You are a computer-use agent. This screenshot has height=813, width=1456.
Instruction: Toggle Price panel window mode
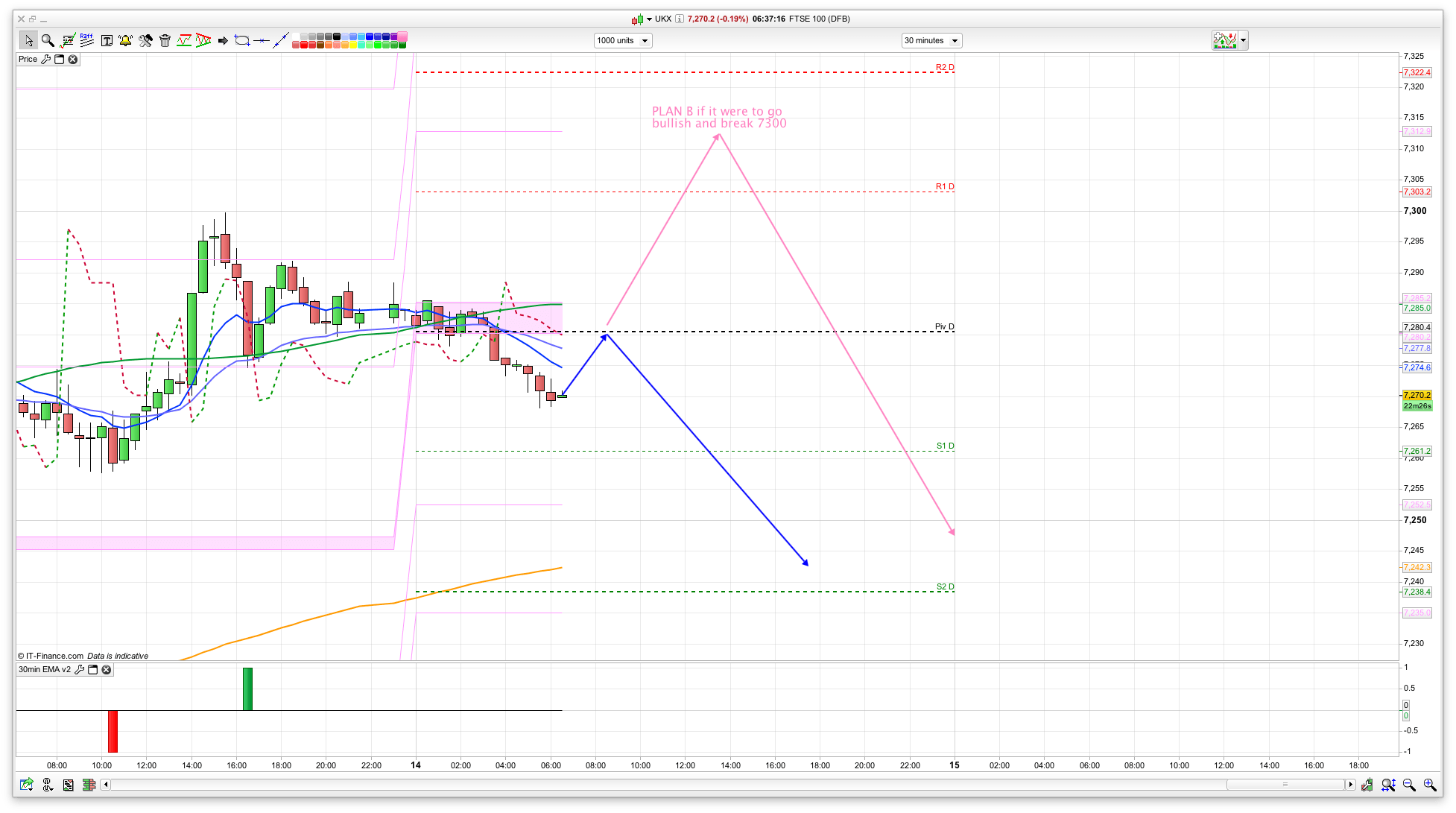[60, 60]
